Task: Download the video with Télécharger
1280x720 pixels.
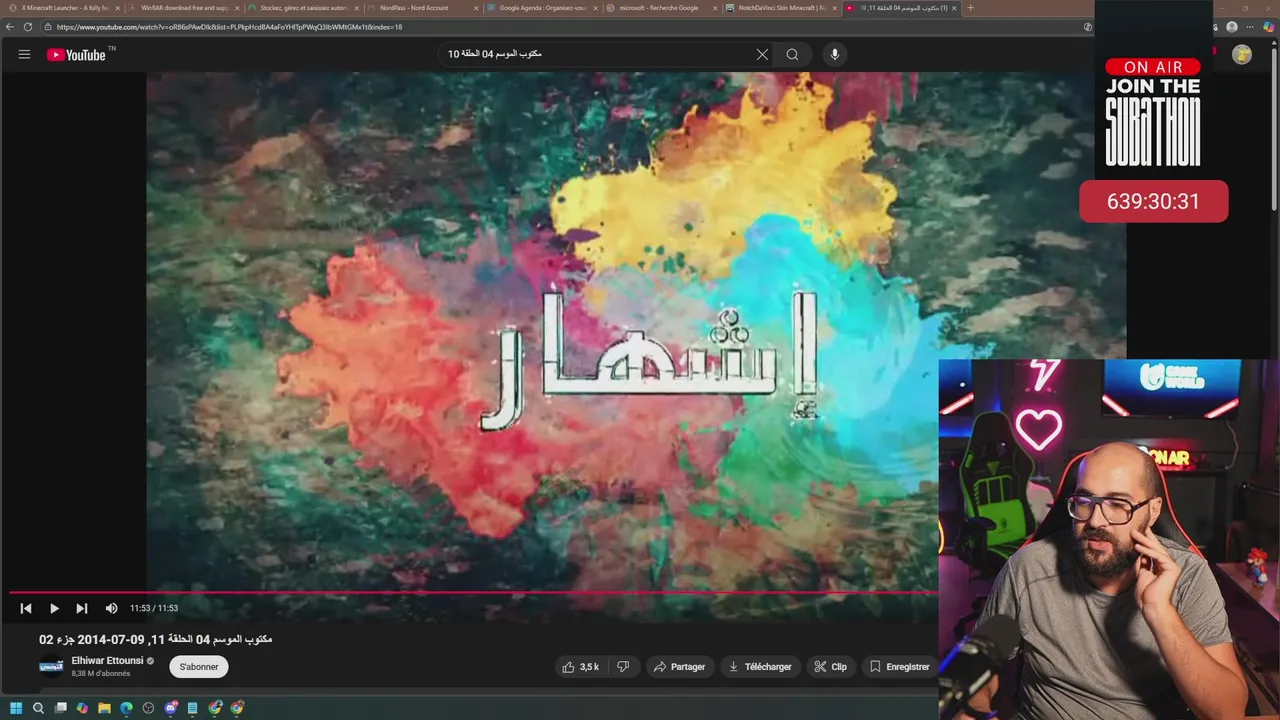Action: [760, 667]
